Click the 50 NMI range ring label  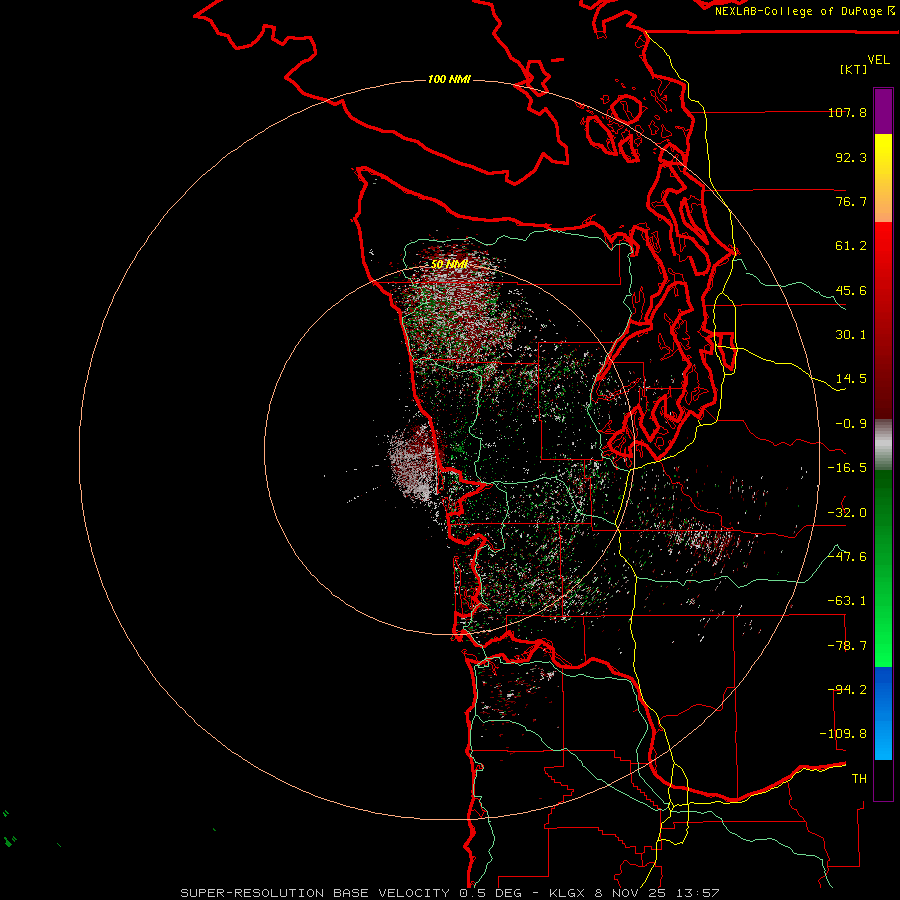click(449, 264)
